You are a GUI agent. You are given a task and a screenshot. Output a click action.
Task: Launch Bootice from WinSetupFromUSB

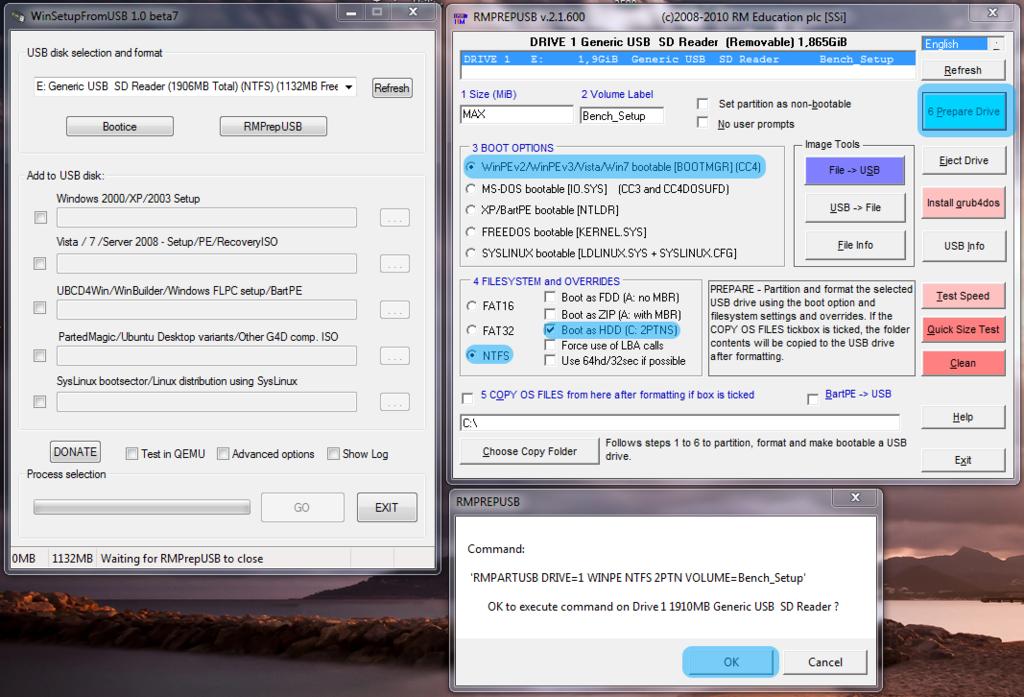[120, 126]
